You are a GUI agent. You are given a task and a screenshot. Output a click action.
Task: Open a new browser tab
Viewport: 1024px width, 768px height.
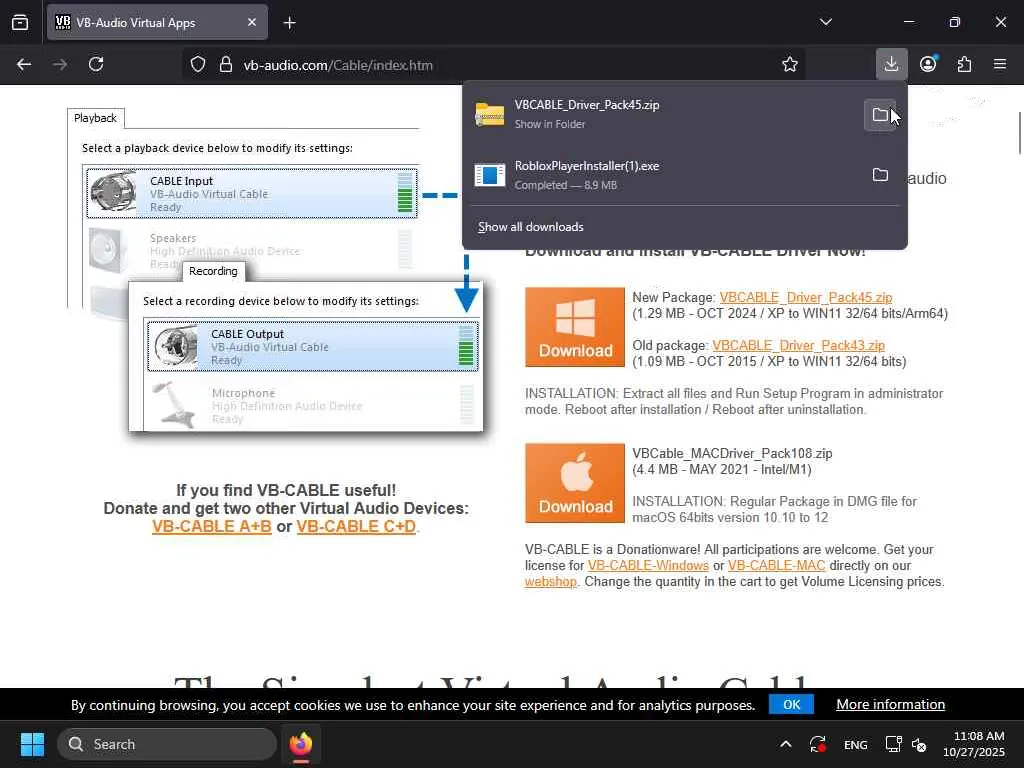tap(289, 23)
